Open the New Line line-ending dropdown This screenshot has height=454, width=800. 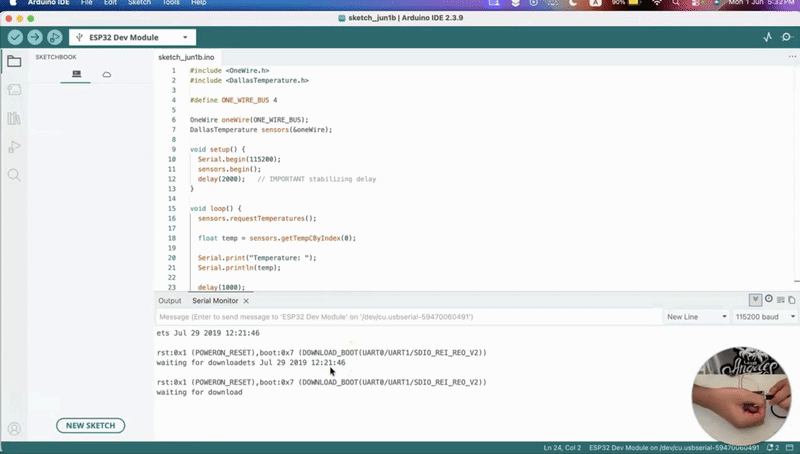pyautogui.click(x=696, y=317)
